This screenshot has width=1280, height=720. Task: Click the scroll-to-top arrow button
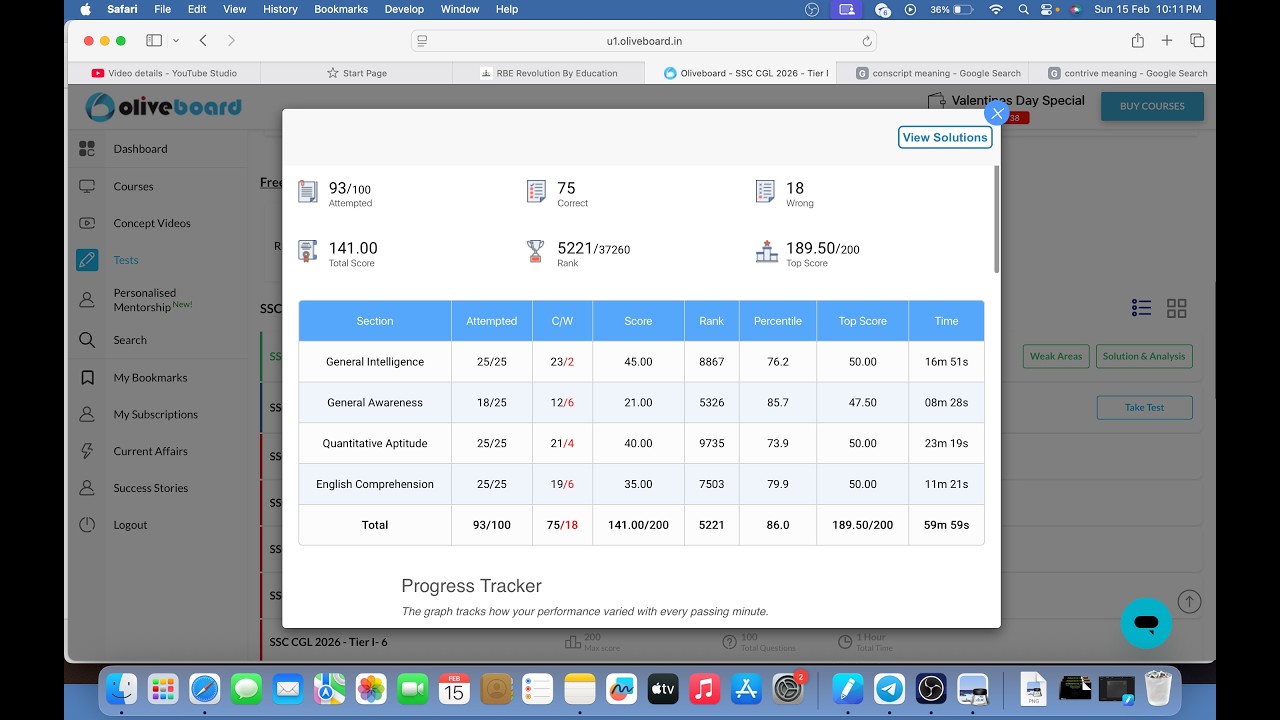coord(1189,601)
